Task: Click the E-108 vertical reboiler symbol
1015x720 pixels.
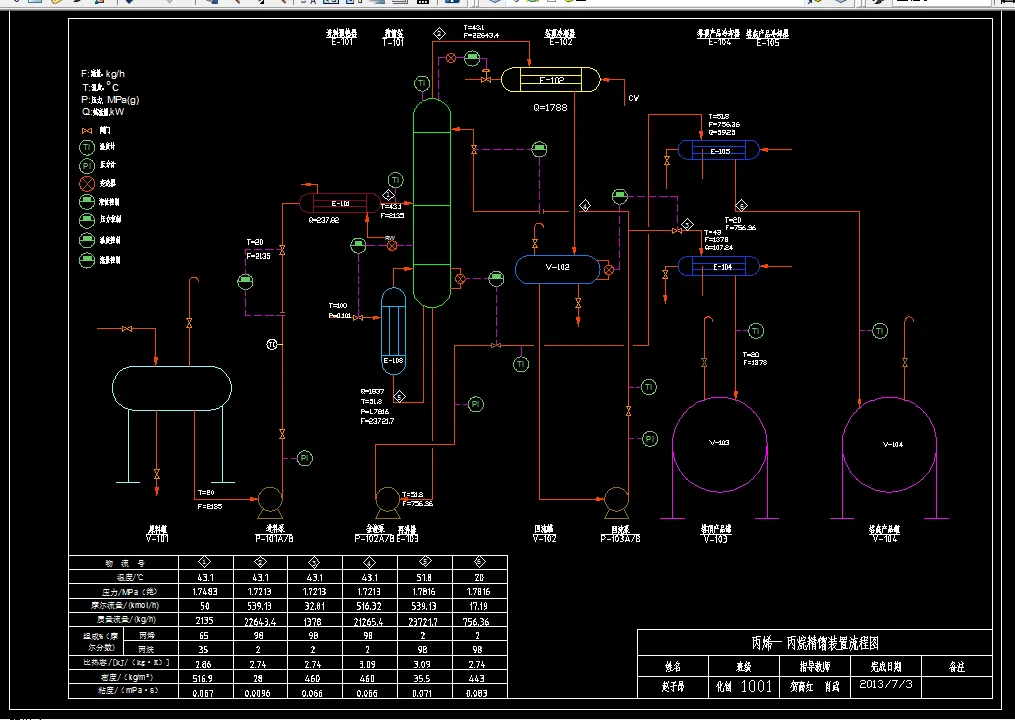Action: click(x=393, y=331)
